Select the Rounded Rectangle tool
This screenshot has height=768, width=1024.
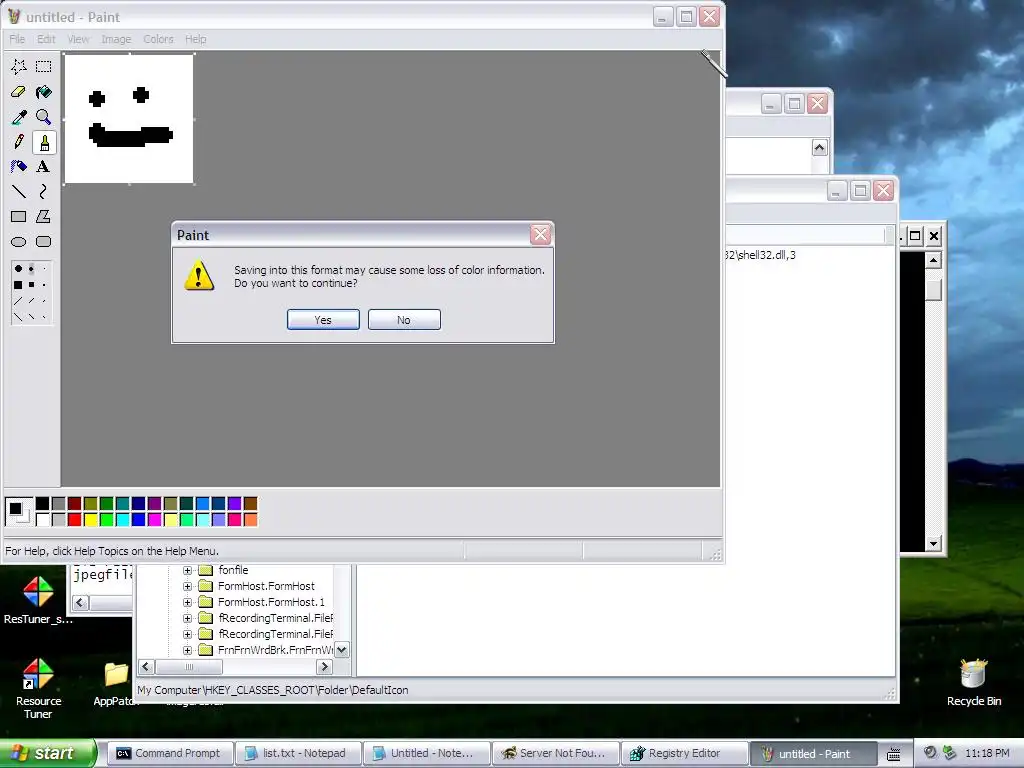[x=44, y=242]
